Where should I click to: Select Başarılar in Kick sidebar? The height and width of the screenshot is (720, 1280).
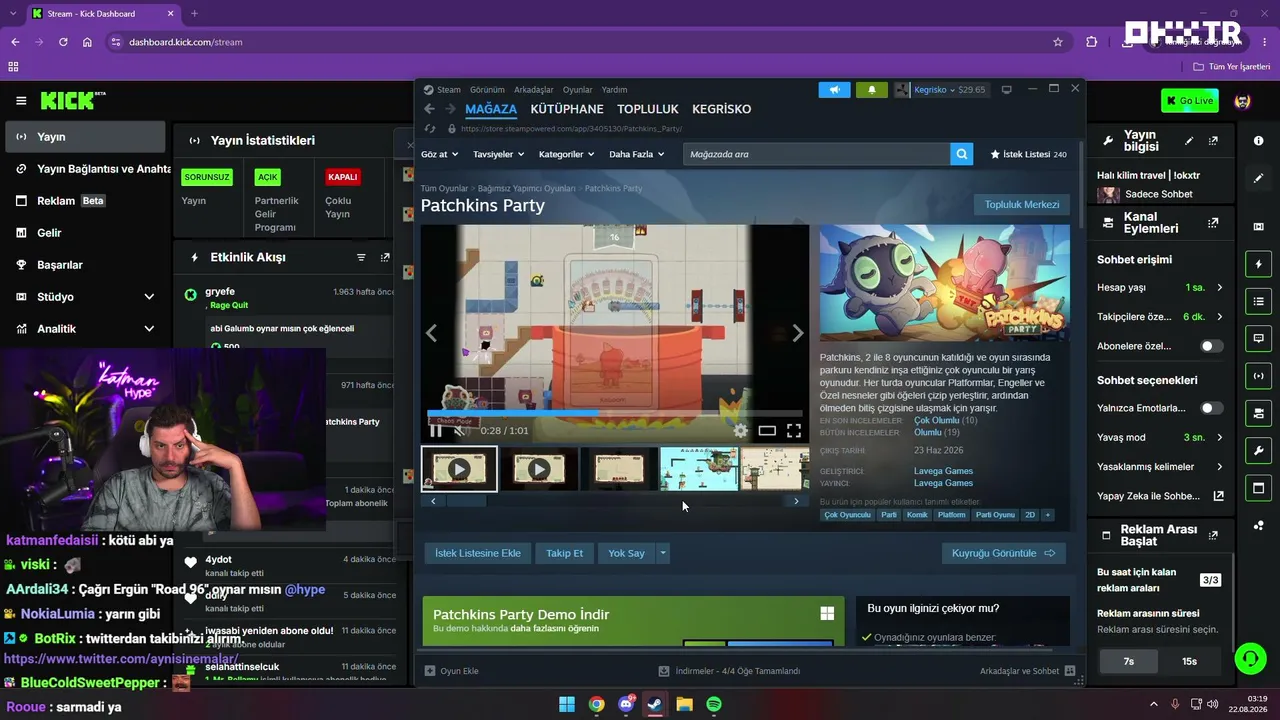tap(85, 265)
